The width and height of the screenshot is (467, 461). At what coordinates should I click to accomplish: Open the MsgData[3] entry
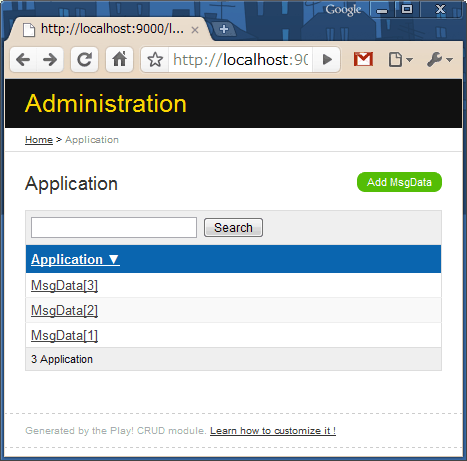64,286
